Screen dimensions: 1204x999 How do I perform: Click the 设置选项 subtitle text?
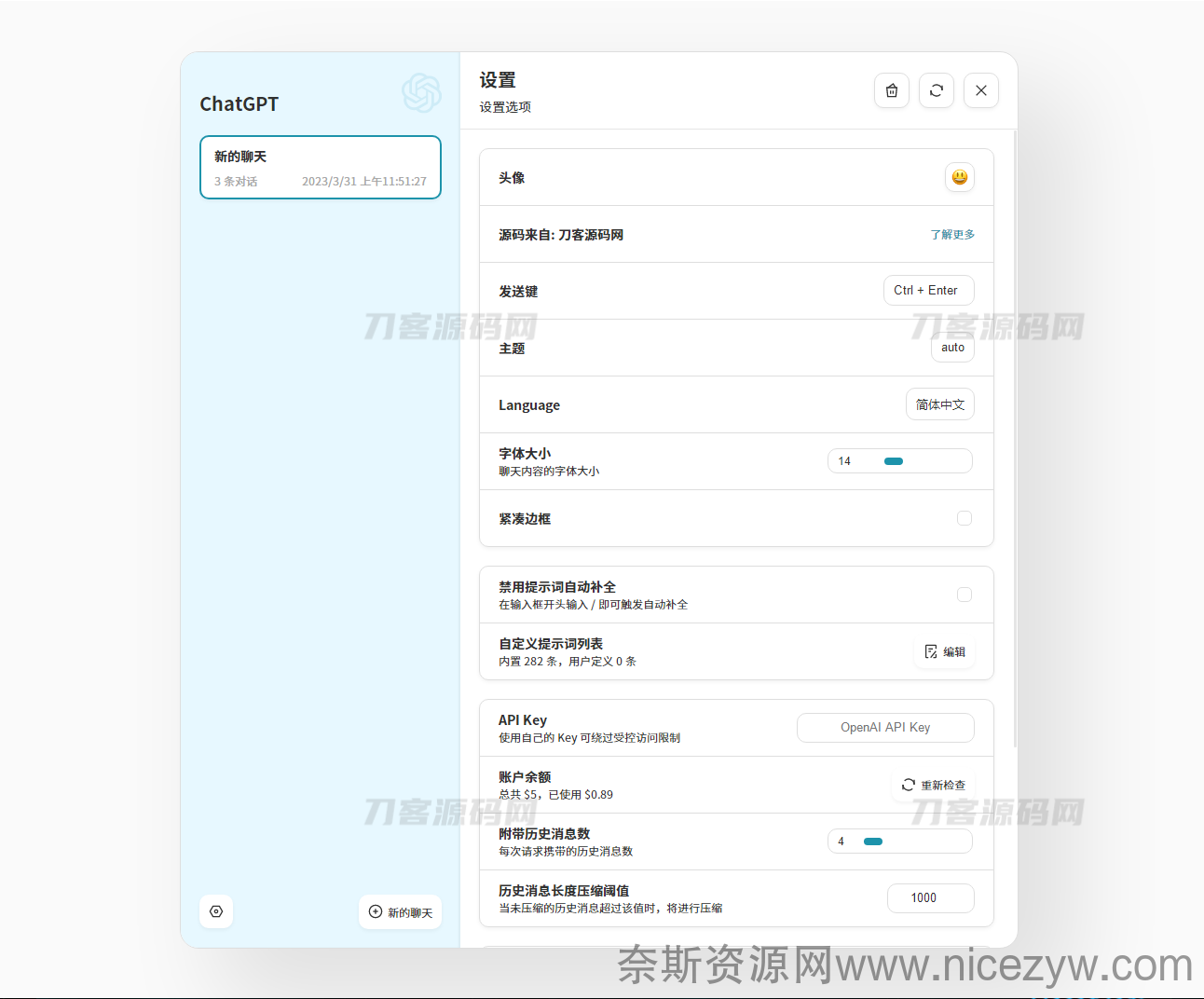point(505,107)
